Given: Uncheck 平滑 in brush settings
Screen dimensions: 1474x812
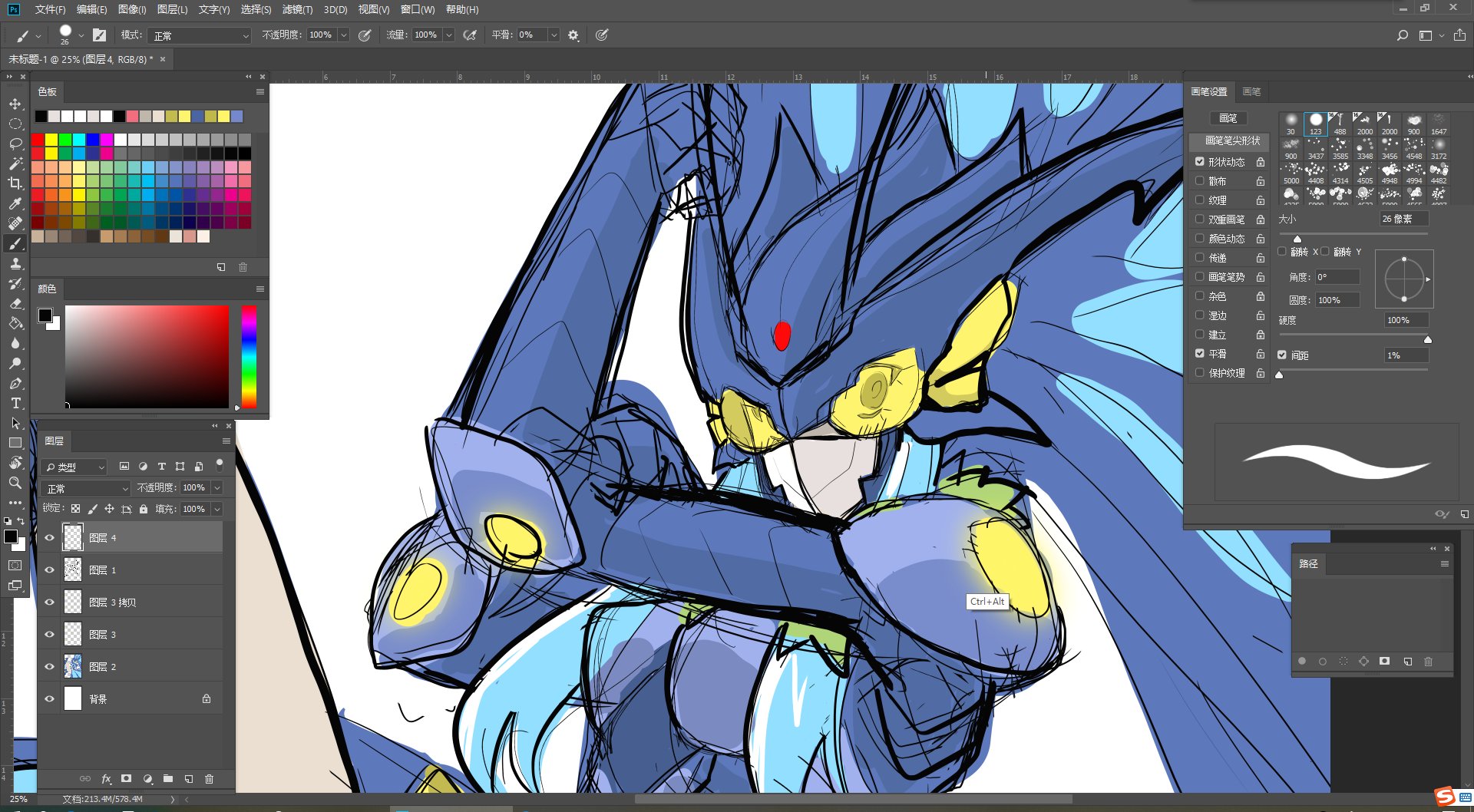Looking at the screenshot, I should (x=1200, y=353).
